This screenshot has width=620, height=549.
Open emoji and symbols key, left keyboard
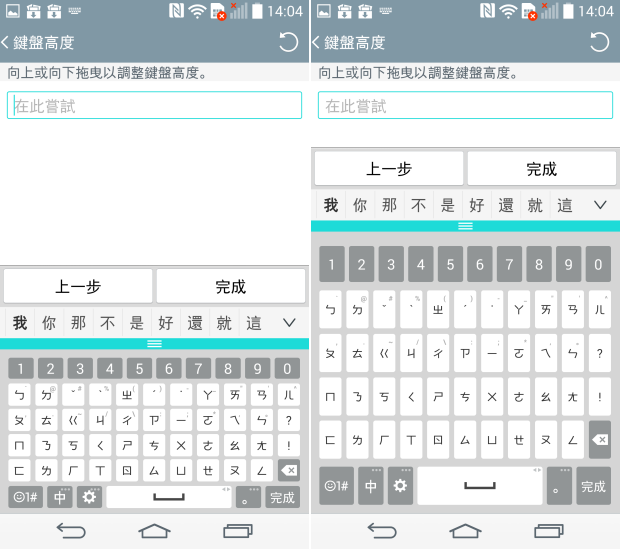point(25,497)
